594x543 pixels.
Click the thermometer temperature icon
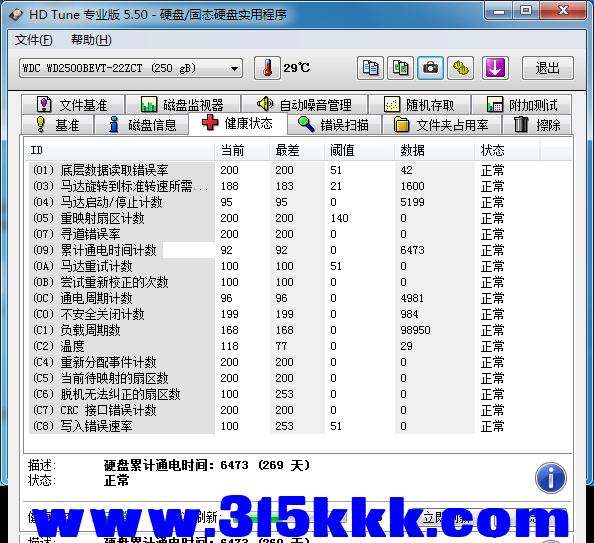[x=267, y=68]
